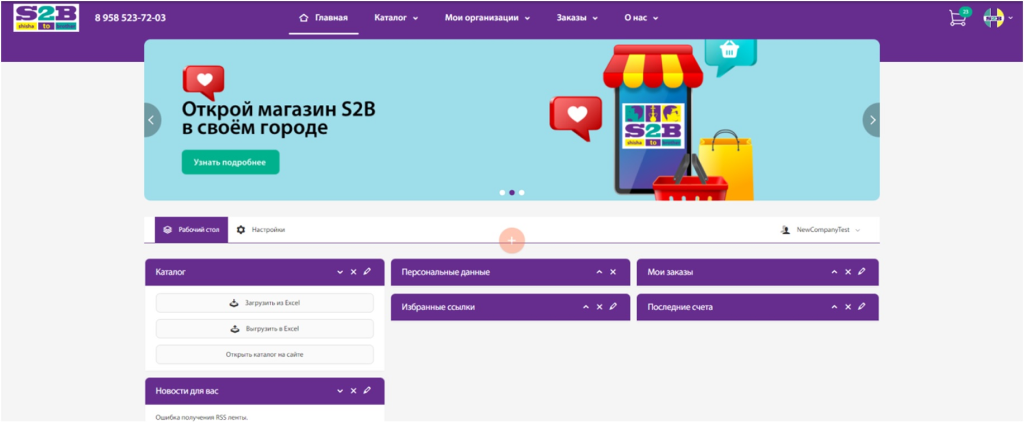The image size is (1024, 423).
Task: Edit the Избранные ссылки widget
Action: [x=613, y=306]
